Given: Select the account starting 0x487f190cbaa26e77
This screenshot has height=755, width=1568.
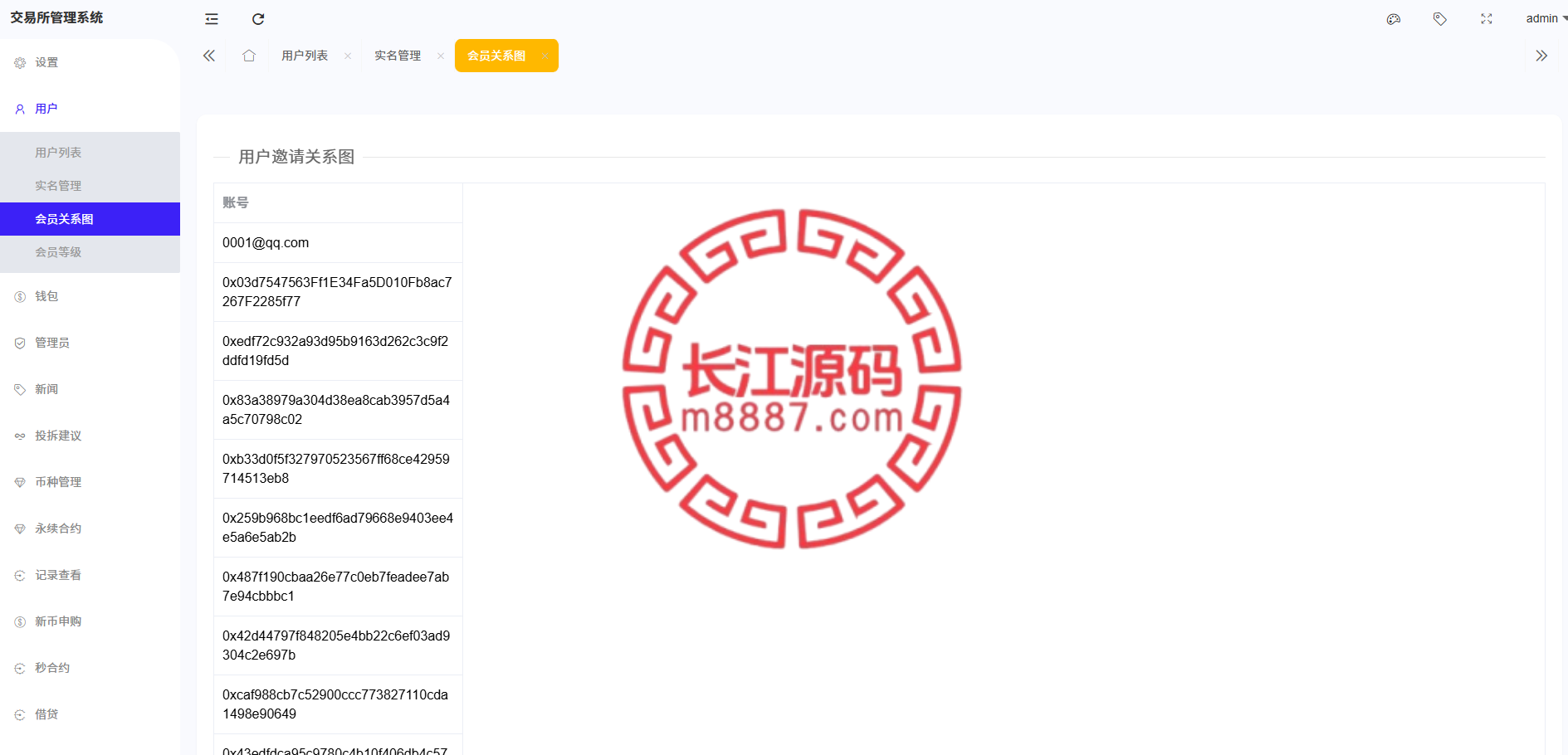Looking at the screenshot, I should click(x=338, y=587).
